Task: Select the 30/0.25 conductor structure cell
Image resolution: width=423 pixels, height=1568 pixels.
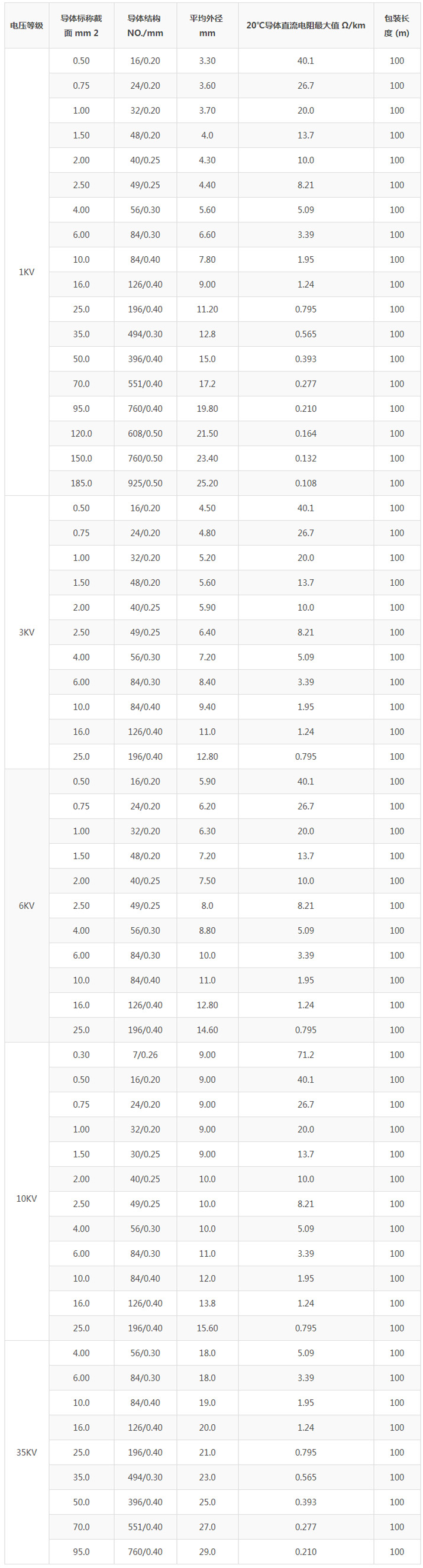Action: point(145,1154)
